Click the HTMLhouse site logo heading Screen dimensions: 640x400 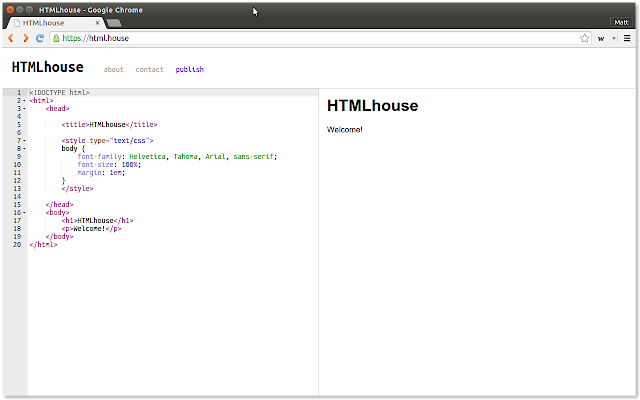pyautogui.click(x=47, y=67)
